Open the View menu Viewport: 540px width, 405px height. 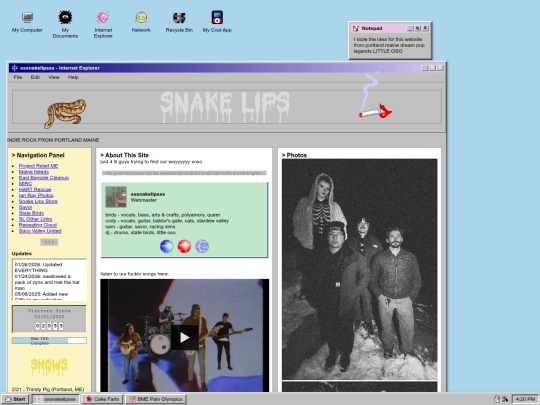[54, 77]
